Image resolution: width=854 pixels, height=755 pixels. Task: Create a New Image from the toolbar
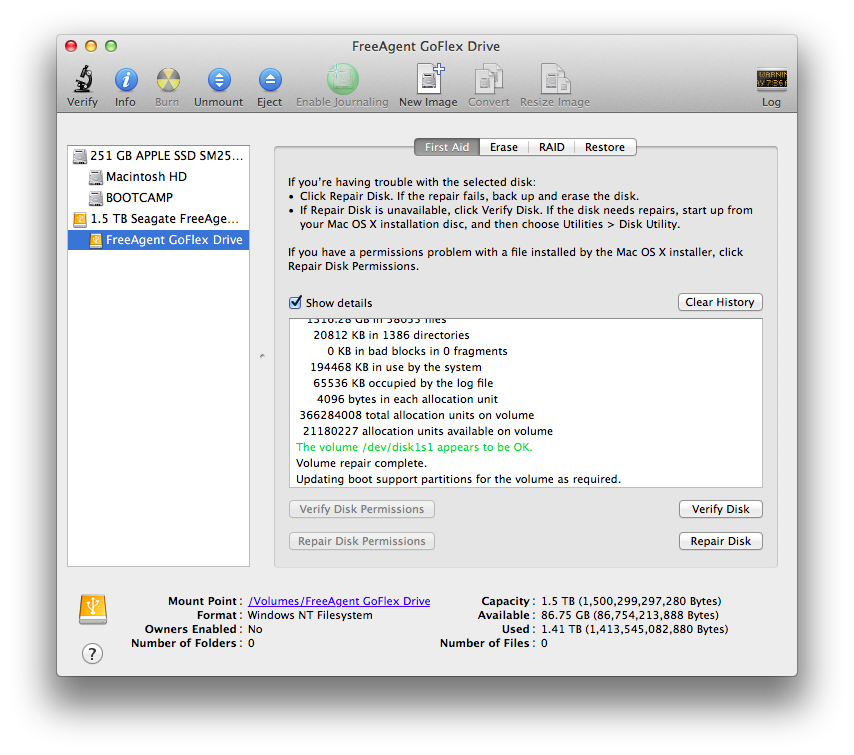(x=430, y=78)
